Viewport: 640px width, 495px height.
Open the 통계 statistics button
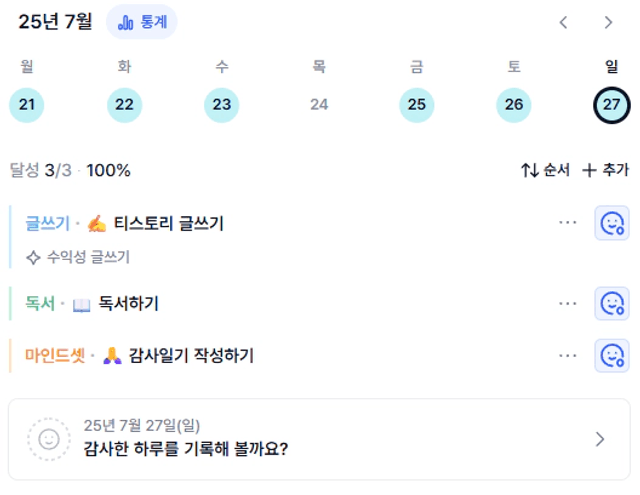142,22
